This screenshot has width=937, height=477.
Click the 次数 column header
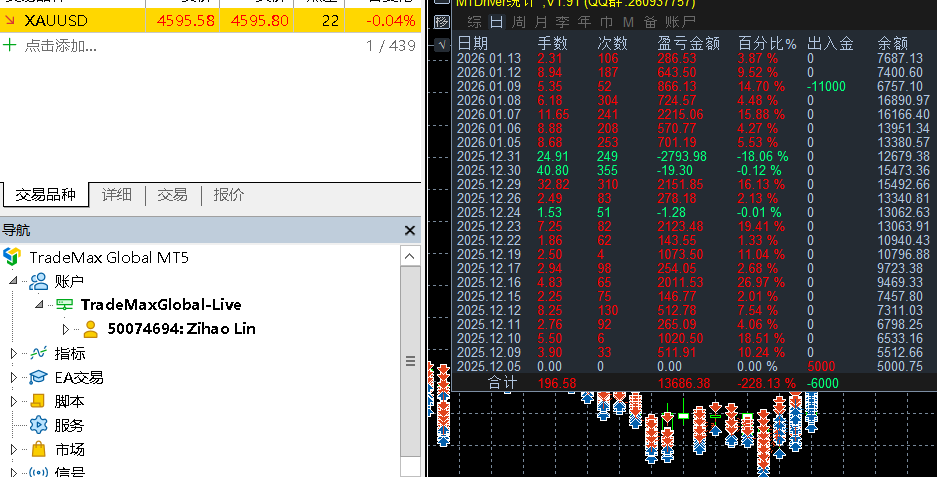[x=613, y=43]
